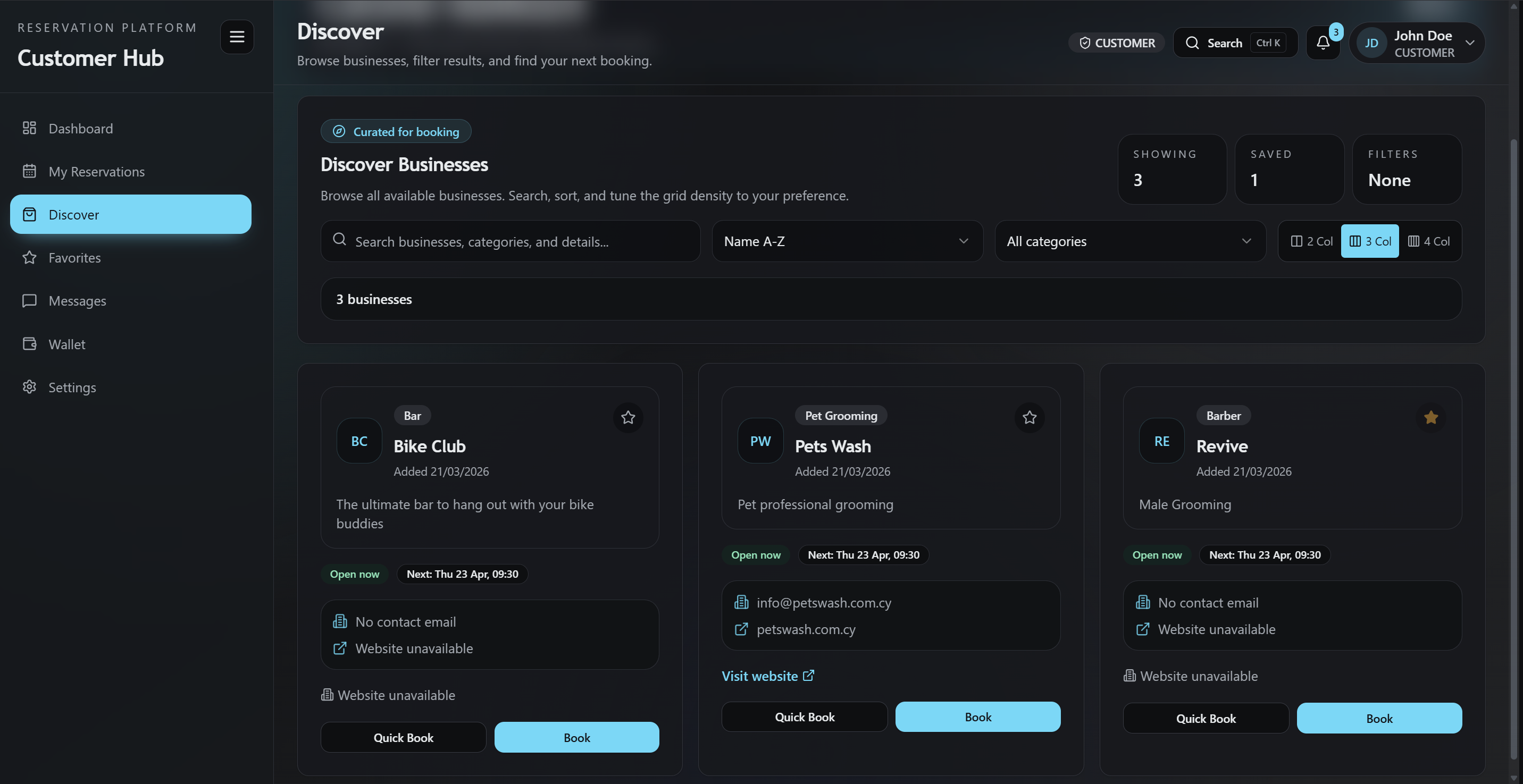The width and height of the screenshot is (1523, 784).
Task: Open My Reservations from the sidebar
Action: (x=96, y=171)
